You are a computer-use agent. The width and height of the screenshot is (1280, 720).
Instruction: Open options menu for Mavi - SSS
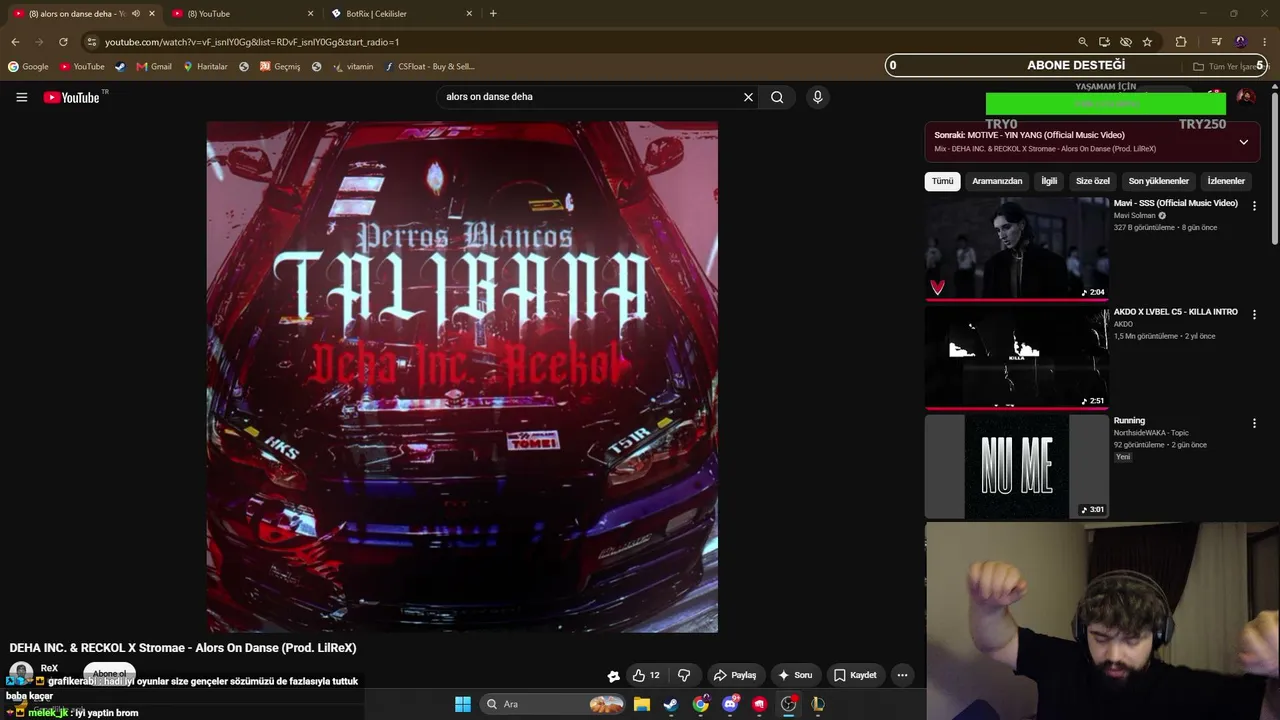point(1254,206)
